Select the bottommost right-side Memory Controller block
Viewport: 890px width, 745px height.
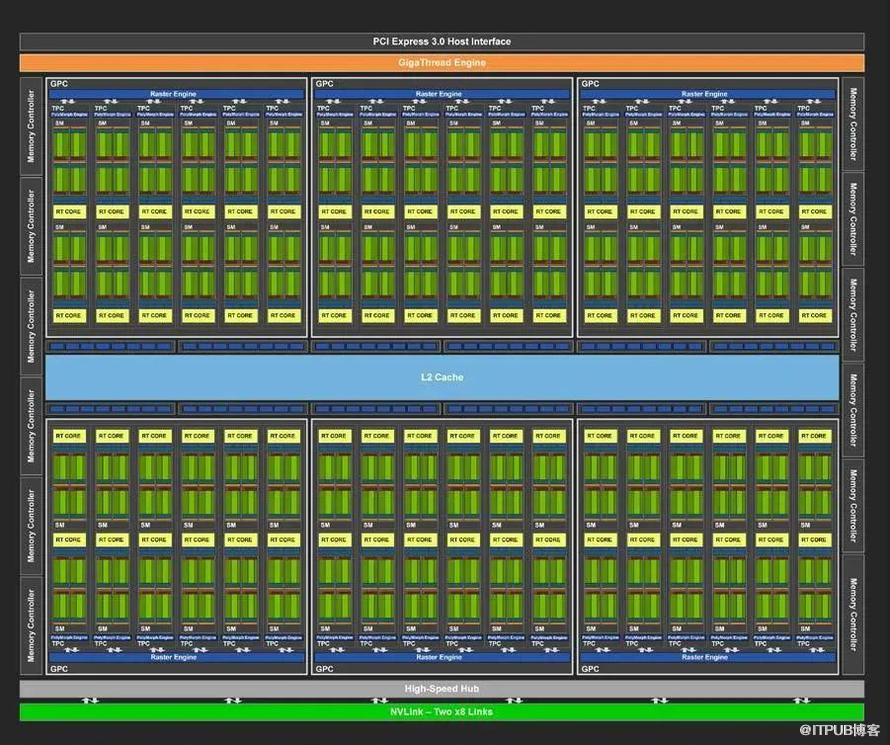click(853, 614)
